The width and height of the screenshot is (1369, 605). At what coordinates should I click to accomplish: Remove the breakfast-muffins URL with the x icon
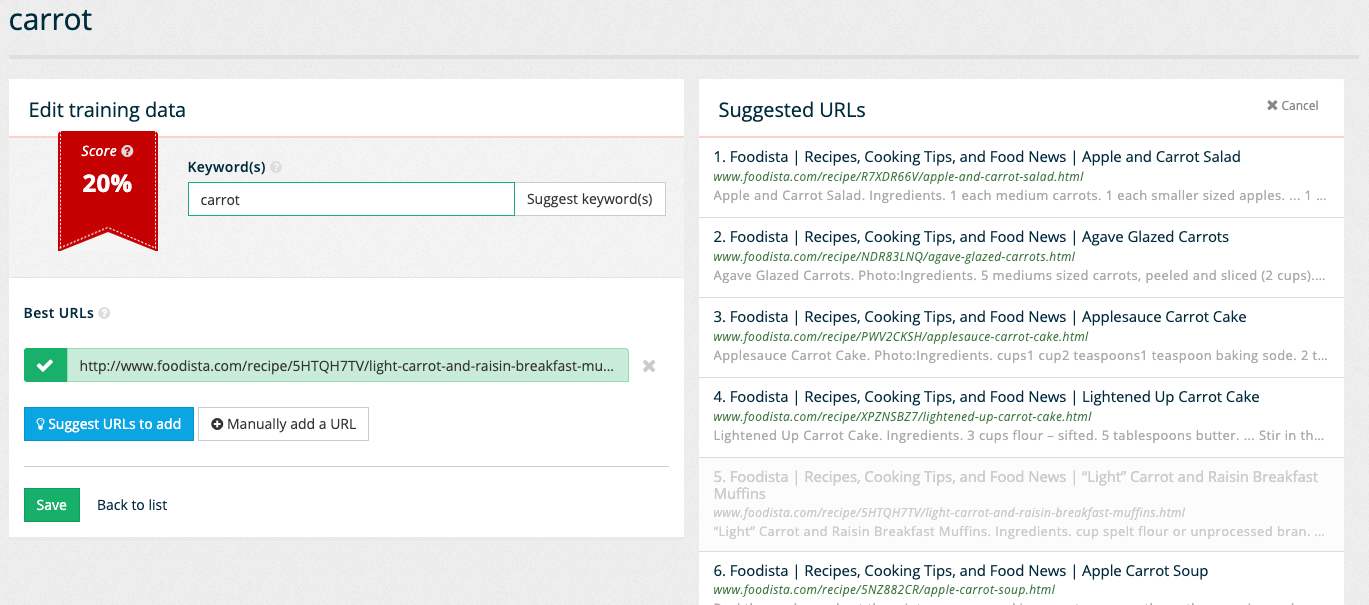[x=648, y=365]
